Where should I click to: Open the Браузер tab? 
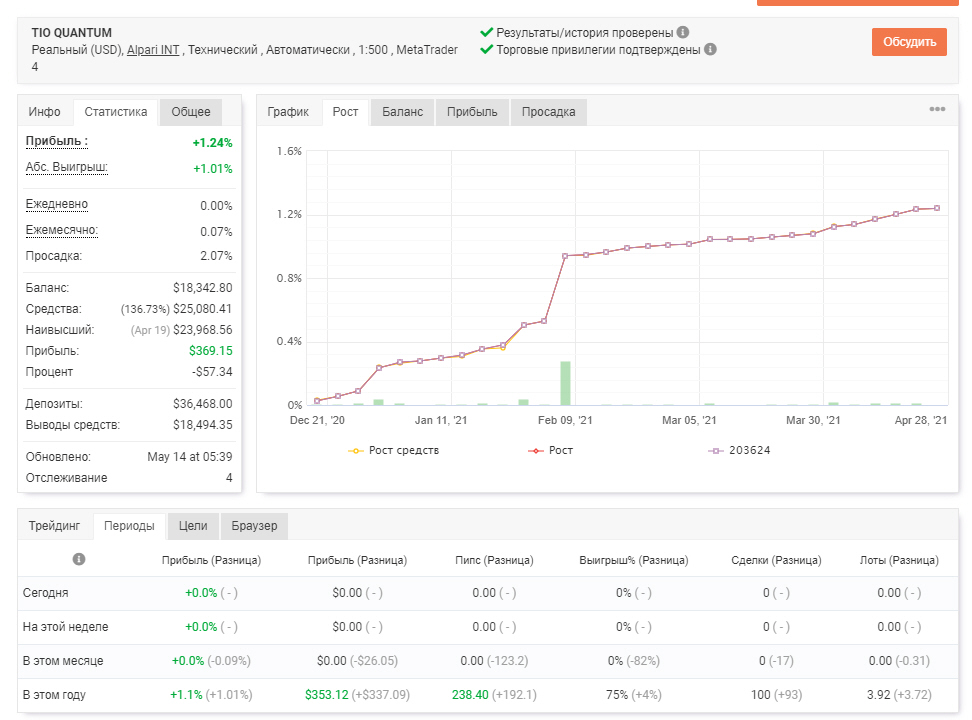point(254,526)
